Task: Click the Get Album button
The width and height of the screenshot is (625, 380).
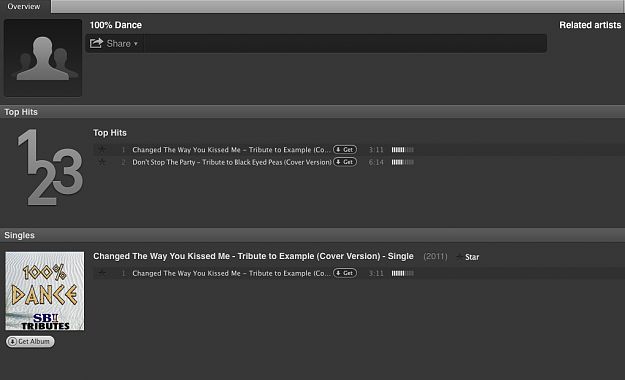Action: 30,342
